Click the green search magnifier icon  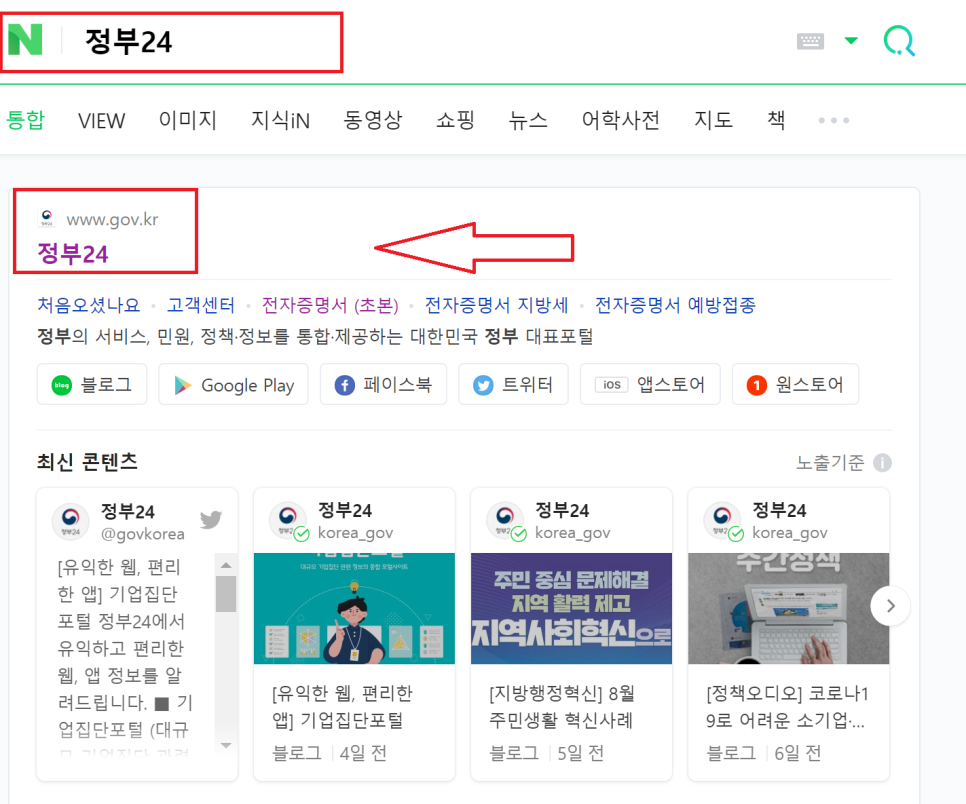pyautogui.click(x=899, y=41)
